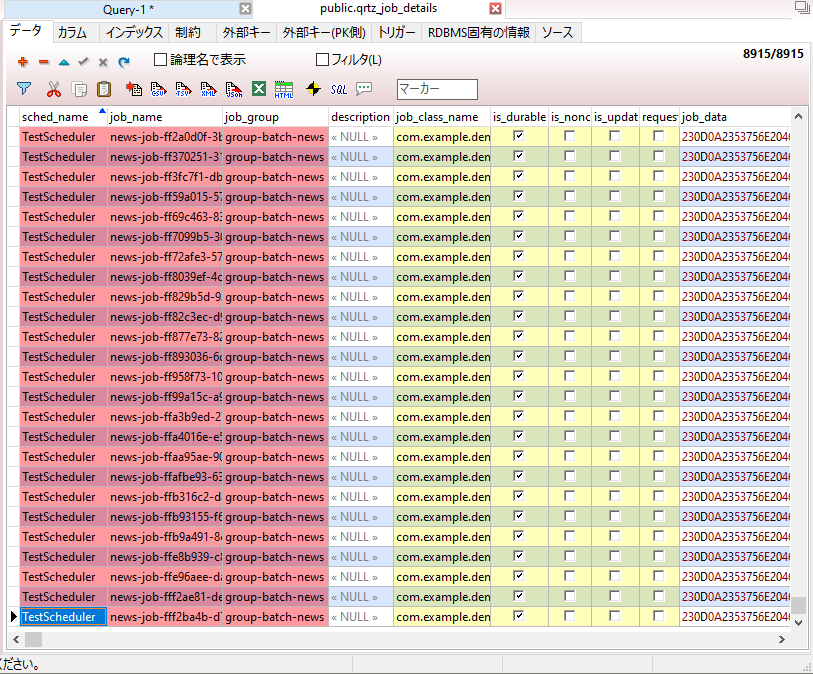Click the add row plus button
813x674 pixels.
click(x=22, y=62)
